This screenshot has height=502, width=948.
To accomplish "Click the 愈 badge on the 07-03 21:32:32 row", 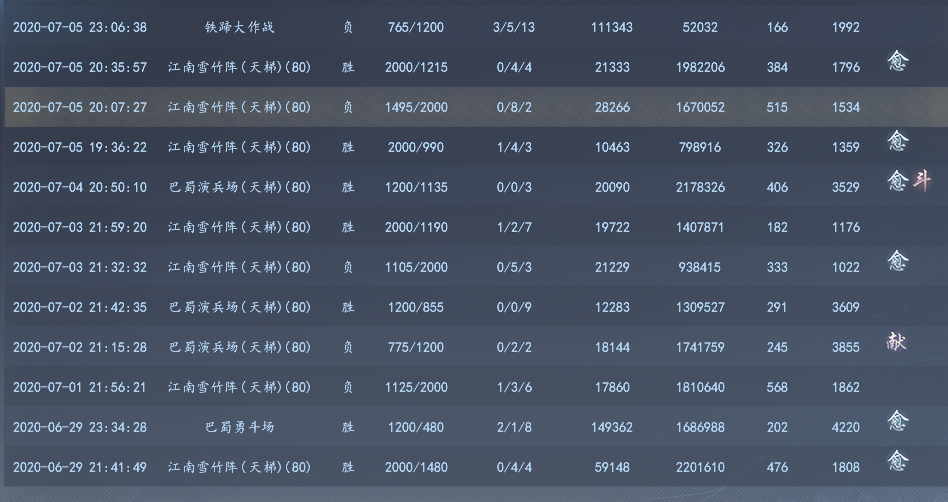I will pos(898,260).
